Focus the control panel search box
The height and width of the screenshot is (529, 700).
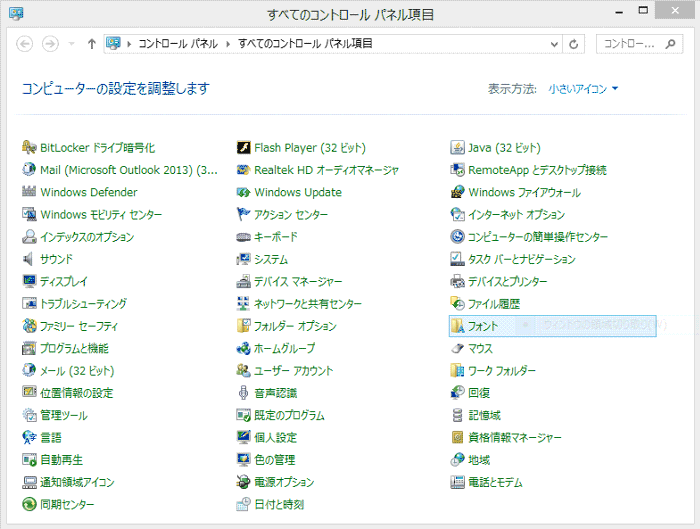click(x=639, y=44)
